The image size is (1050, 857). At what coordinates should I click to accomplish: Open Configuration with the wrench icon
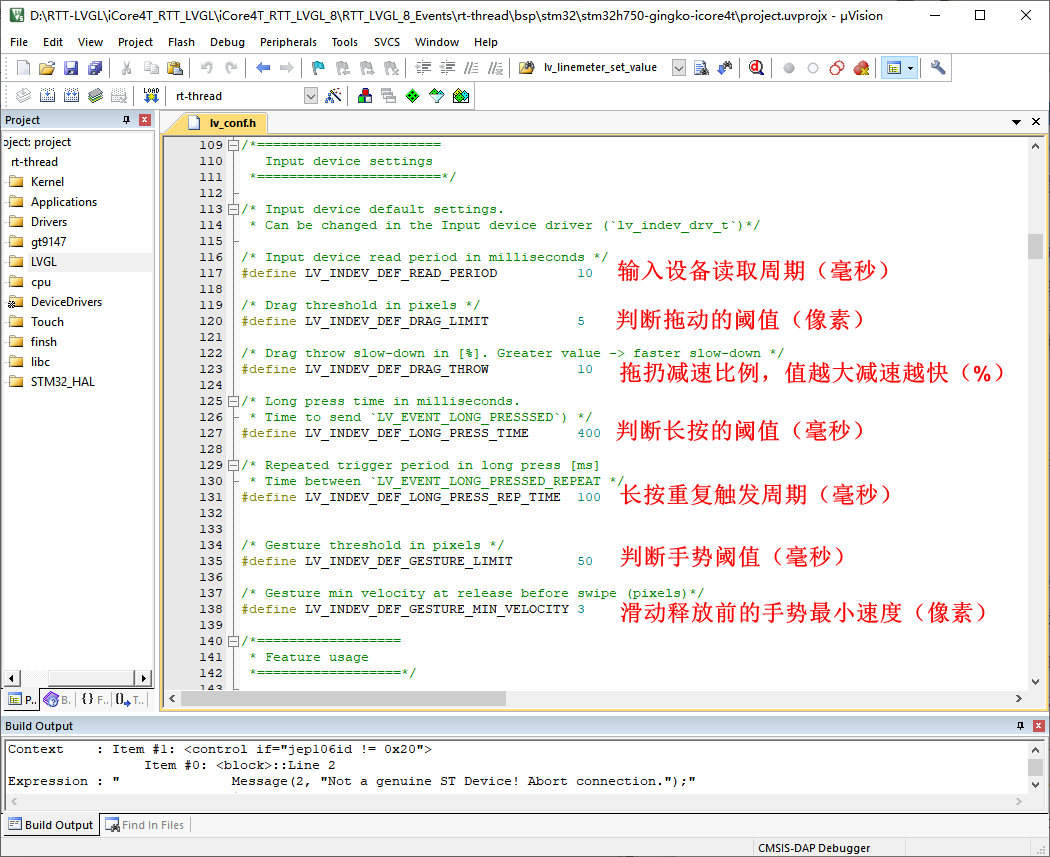[937, 68]
